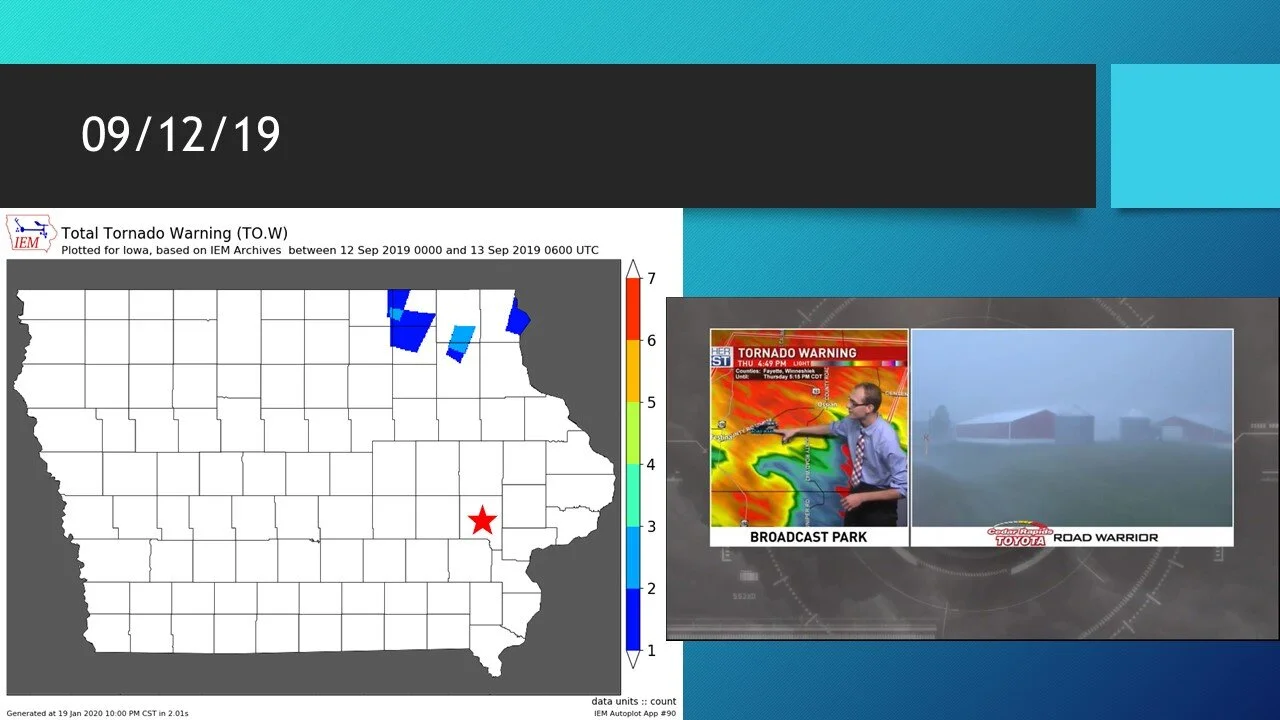
Task: Click the downward arrow beneath the color bar
Action: (x=633, y=659)
